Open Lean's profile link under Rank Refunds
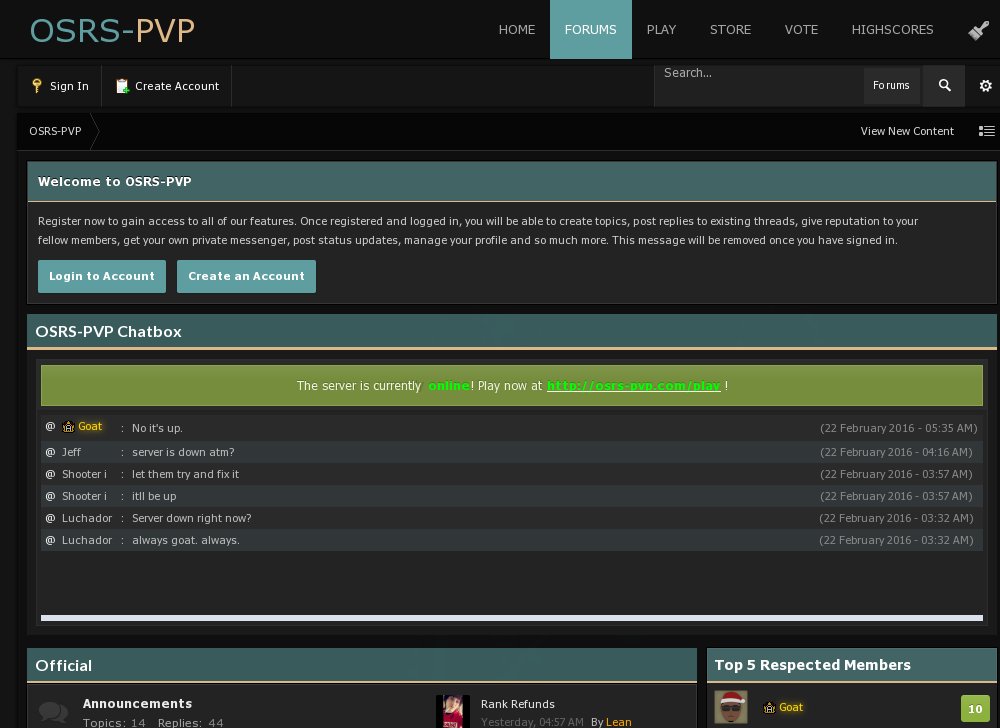The image size is (1000, 728). pos(618,722)
